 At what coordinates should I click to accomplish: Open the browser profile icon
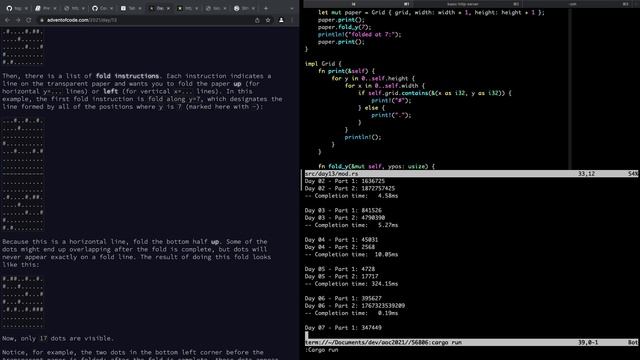(x=281, y=20)
